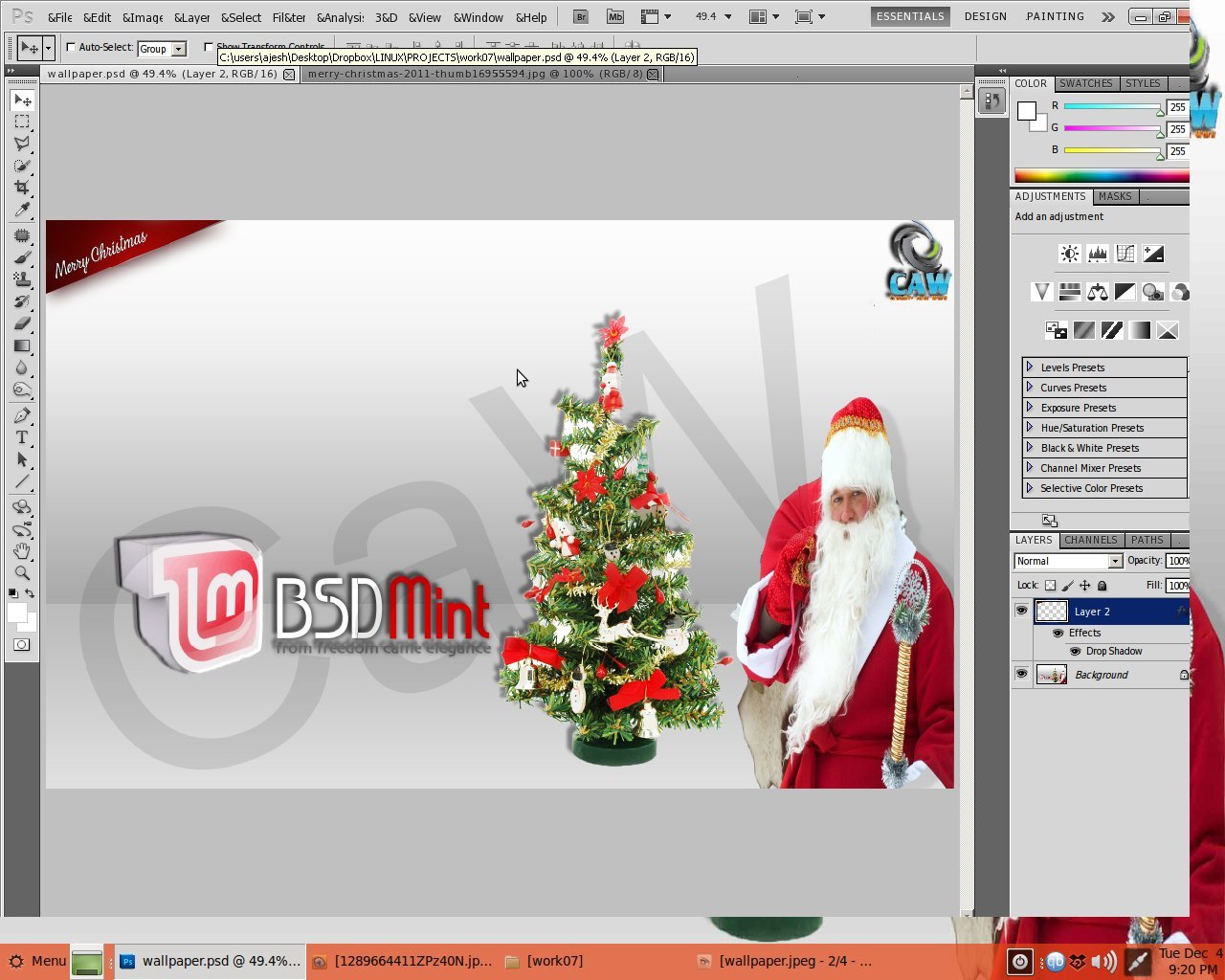The height and width of the screenshot is (980, 1225).
Task: Add a Brightness/Contrast adjustment
Action: [x=1070, y=254]
